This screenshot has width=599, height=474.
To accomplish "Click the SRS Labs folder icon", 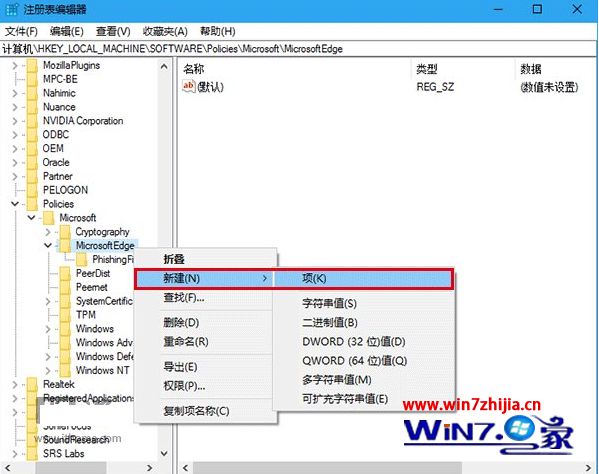I will click(x=32, y=453).
